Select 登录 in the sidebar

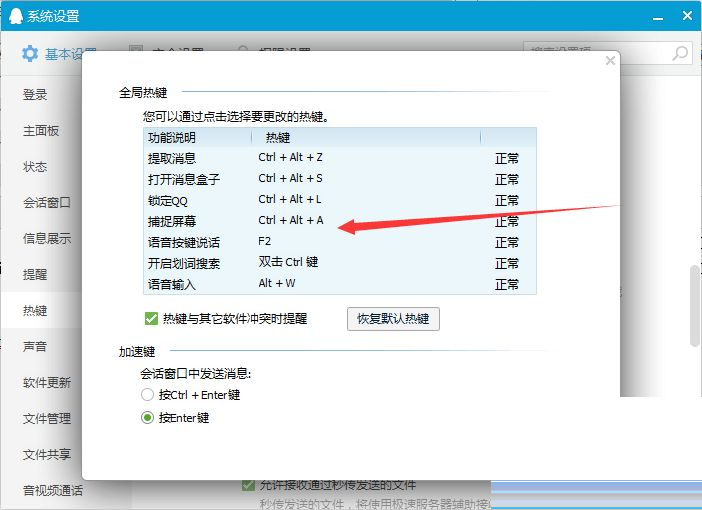35,94
